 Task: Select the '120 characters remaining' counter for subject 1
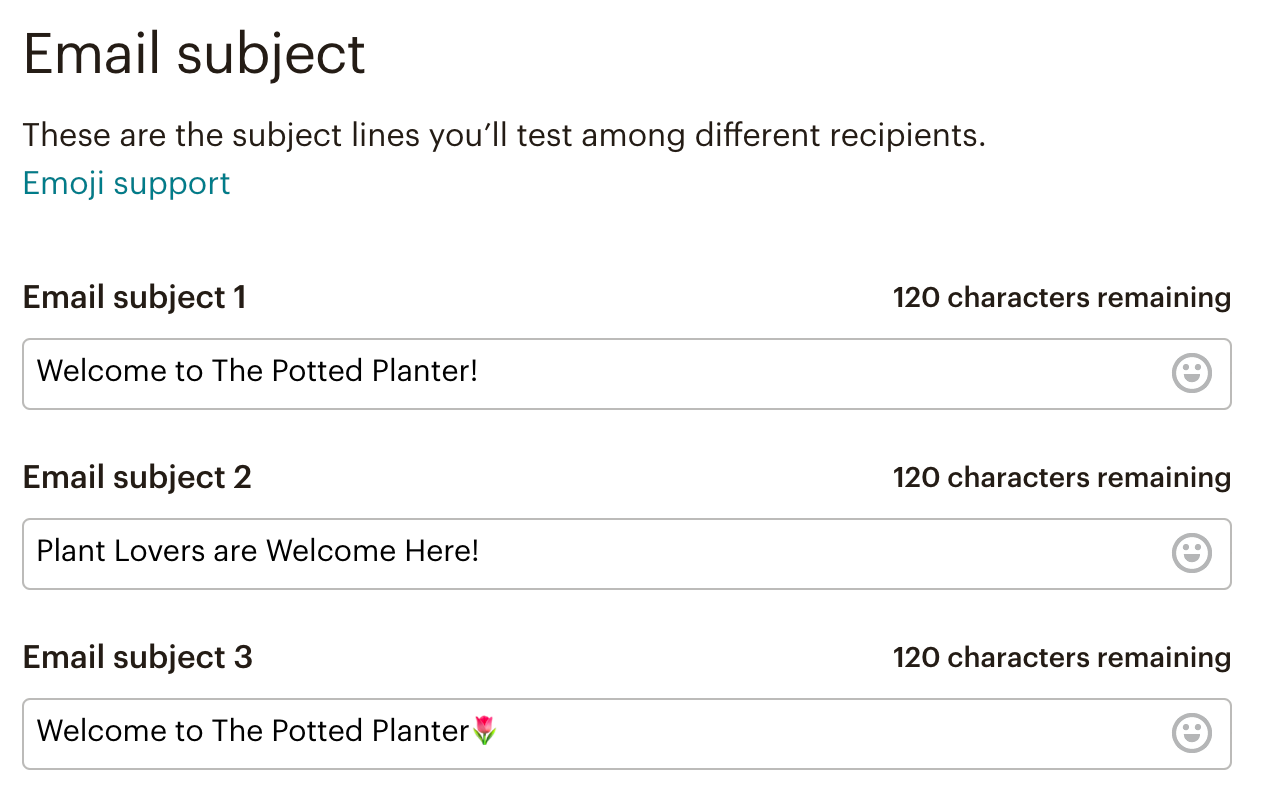click(x=1062, y=297)
